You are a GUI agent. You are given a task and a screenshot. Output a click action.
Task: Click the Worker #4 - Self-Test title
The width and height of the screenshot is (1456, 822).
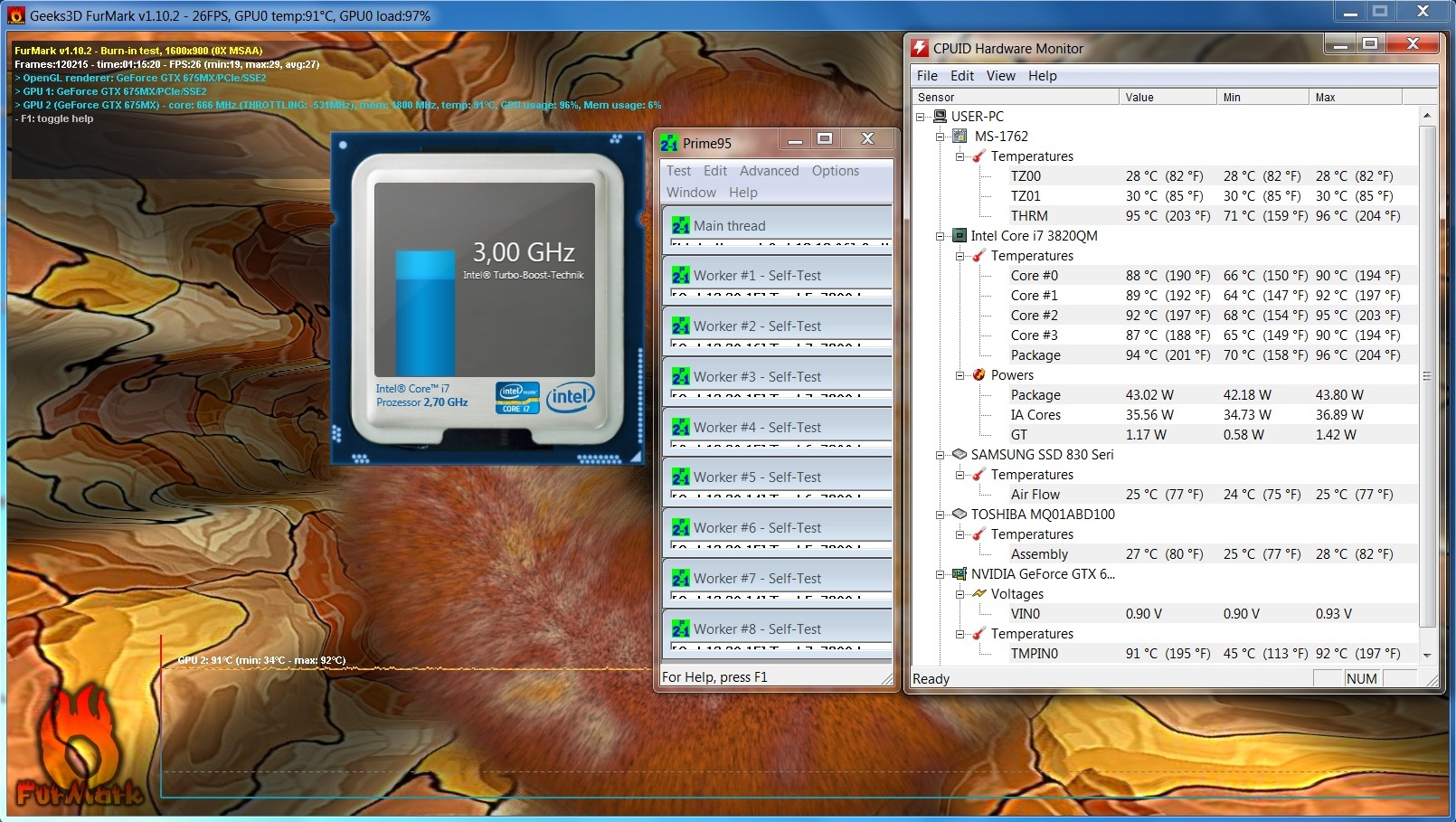[757, 427]
